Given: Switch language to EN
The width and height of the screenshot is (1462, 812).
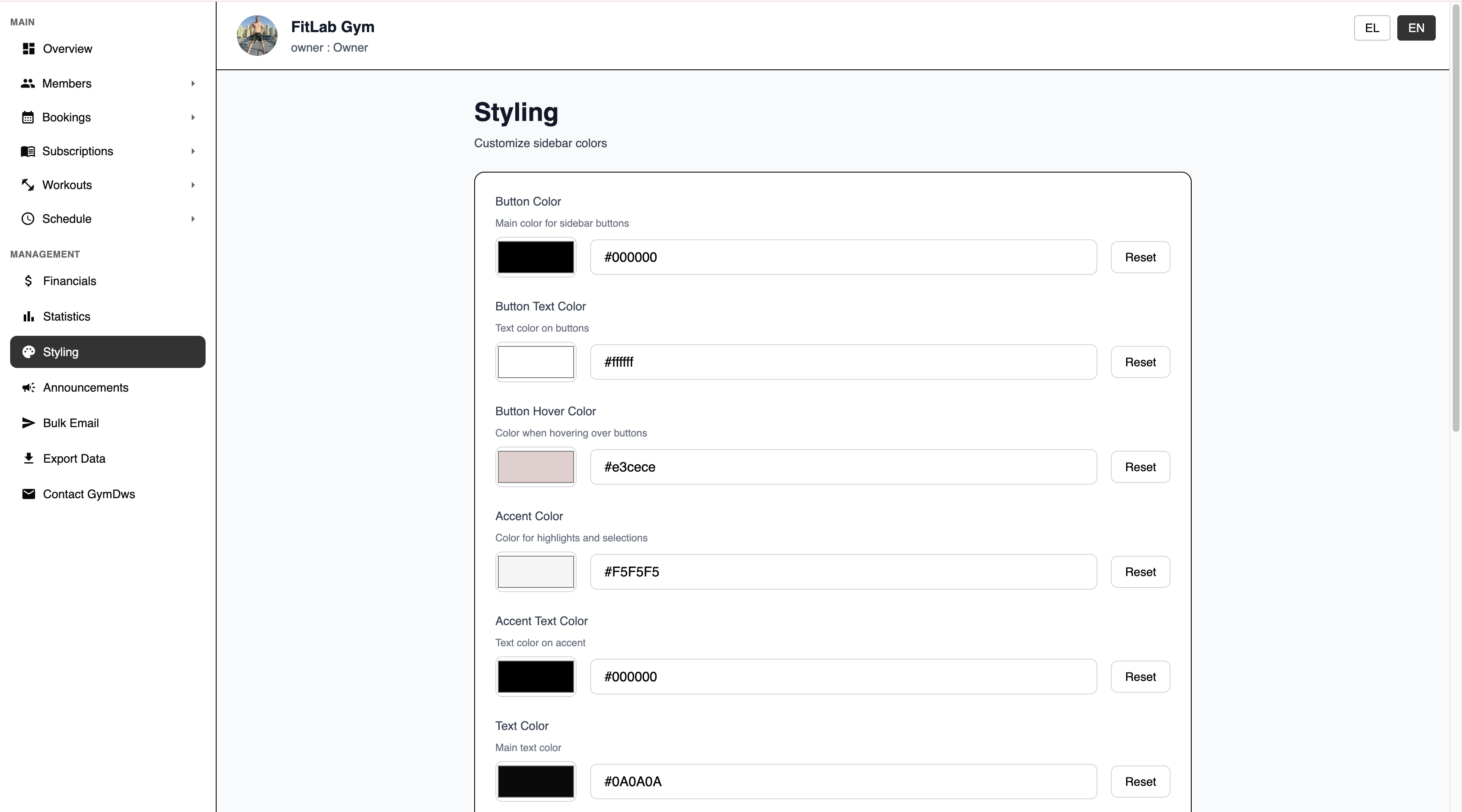Looking at the screenshot, I should pyautogui.click(x=1416, y=28).
